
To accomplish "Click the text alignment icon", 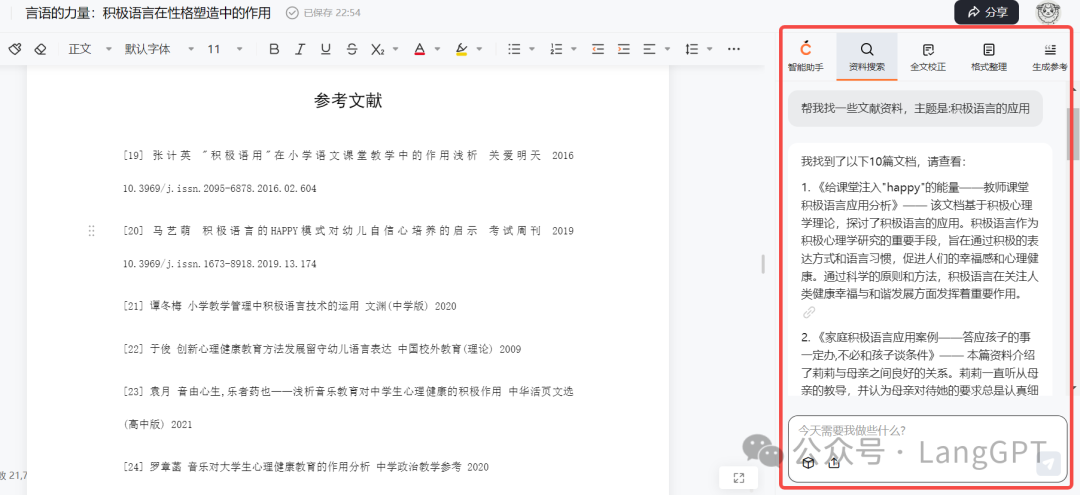I will (649, 49).
